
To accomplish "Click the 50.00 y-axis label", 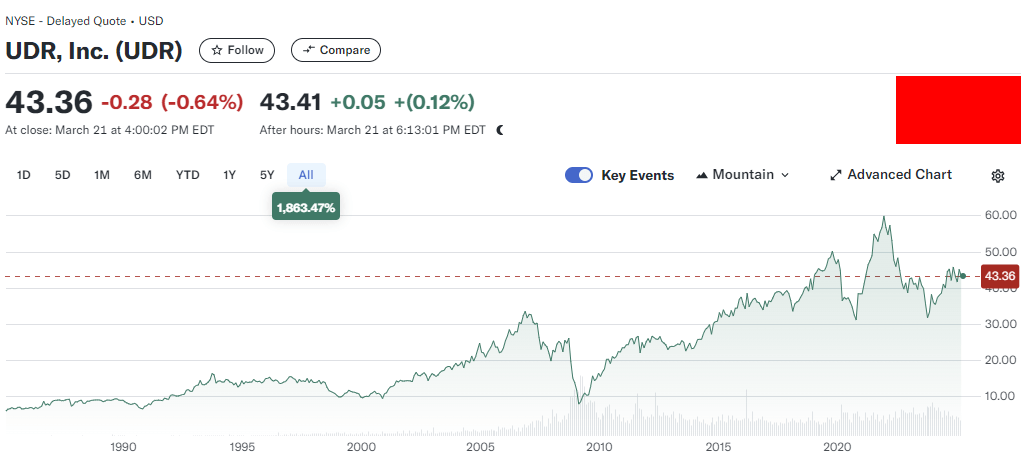I will coord(1000,252).
